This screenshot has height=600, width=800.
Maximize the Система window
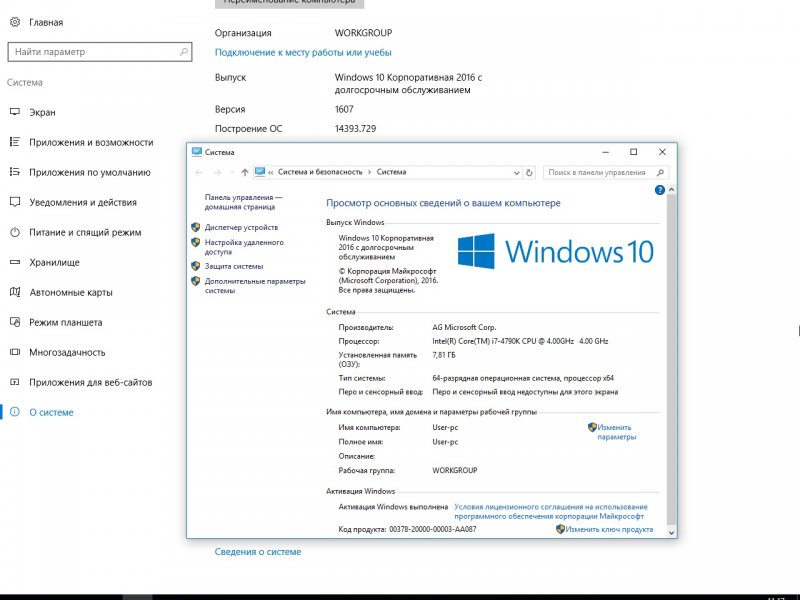tap(634, 152)
